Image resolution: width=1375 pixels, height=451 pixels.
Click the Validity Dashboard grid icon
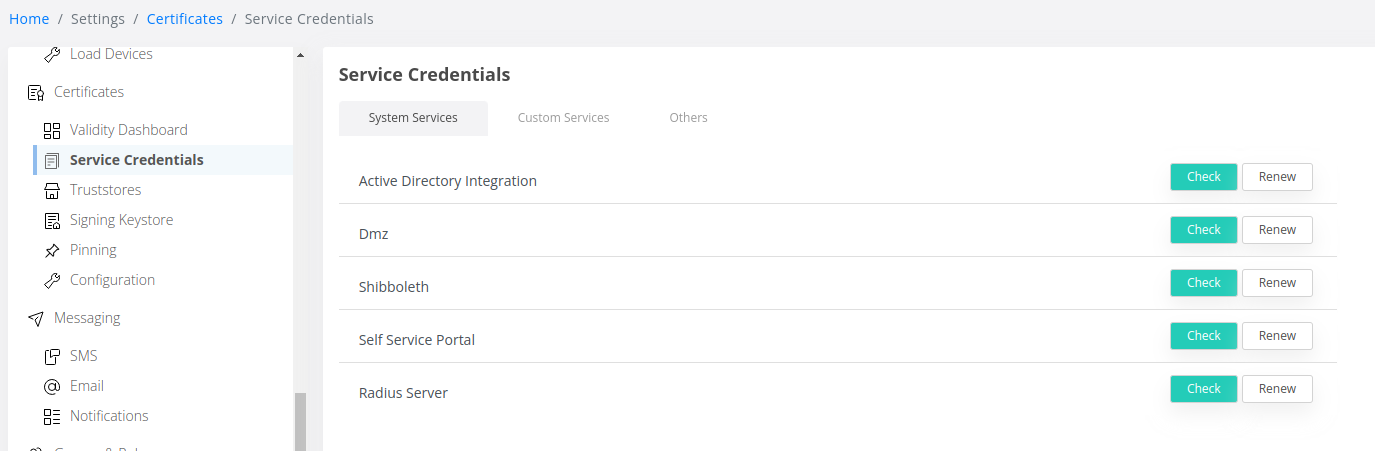click(x=52, y=130)
